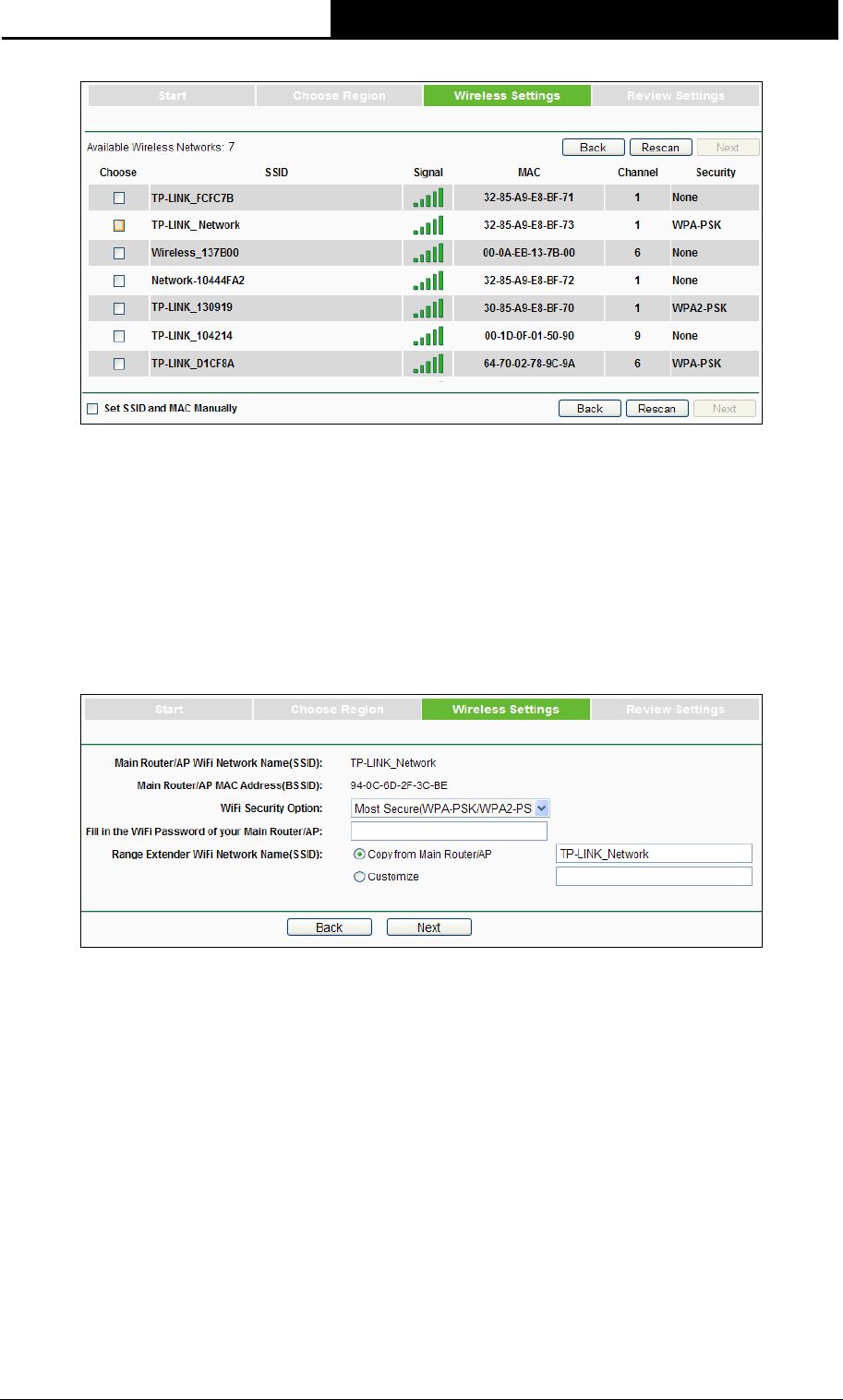Open Review Settings tab in upper wizard

click(x=676, y=96)
